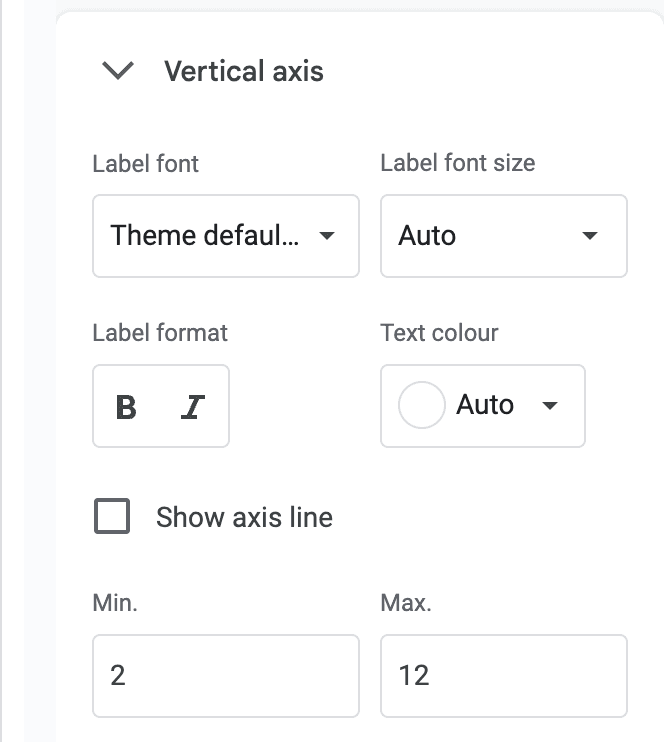The height and width of the screenshot is (742, 668).
Task: Click the Max. caption above the field
Action: point(405,603)
